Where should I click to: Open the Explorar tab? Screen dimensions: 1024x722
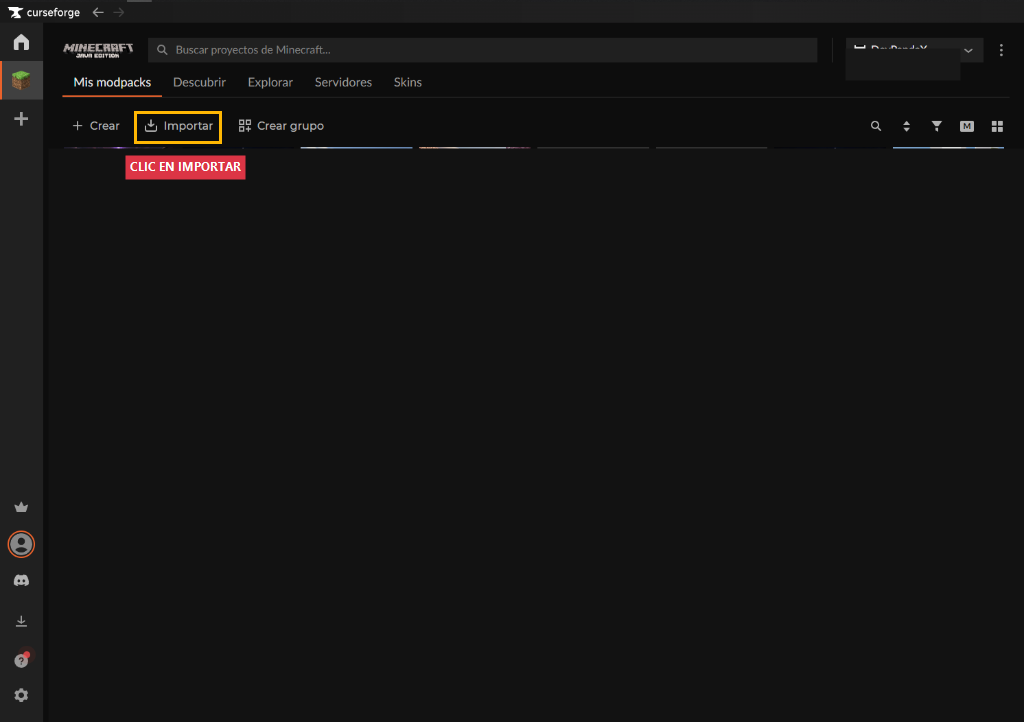[270, 82]
